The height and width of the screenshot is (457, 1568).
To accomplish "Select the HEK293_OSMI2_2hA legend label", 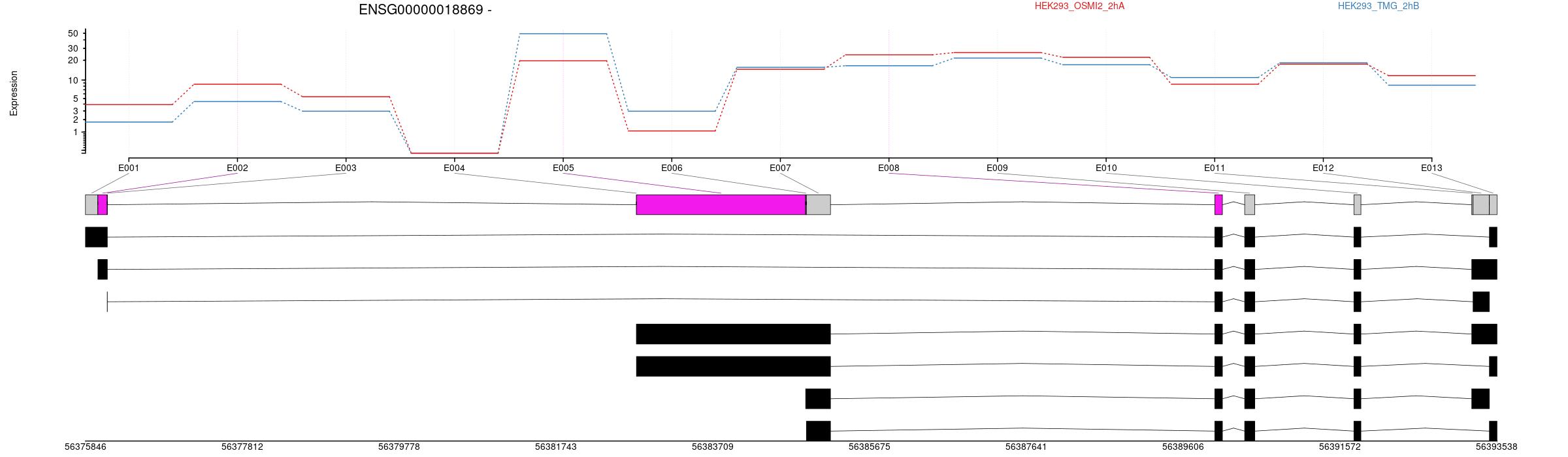I will click(1080, 7).
